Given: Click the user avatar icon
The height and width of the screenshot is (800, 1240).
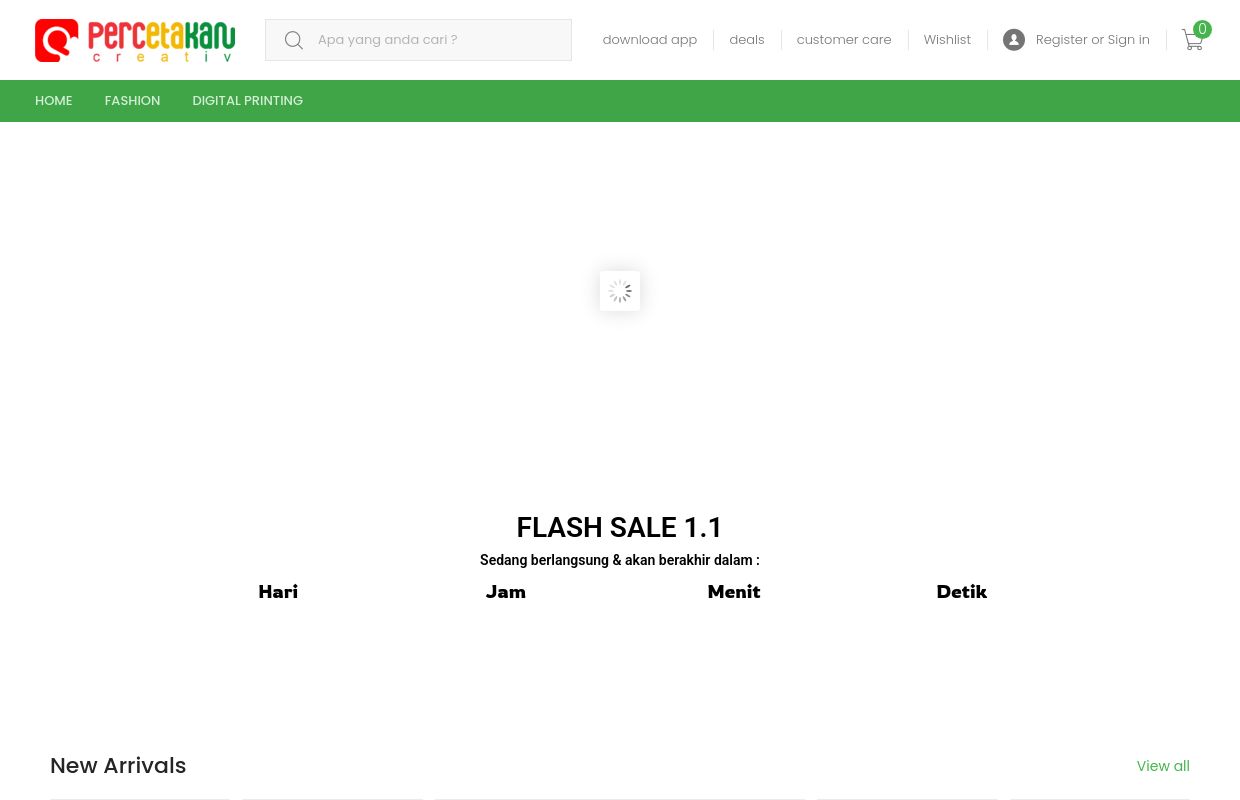Looking at the screenshot, I should pyautogui.click(x=1014, y=40).
